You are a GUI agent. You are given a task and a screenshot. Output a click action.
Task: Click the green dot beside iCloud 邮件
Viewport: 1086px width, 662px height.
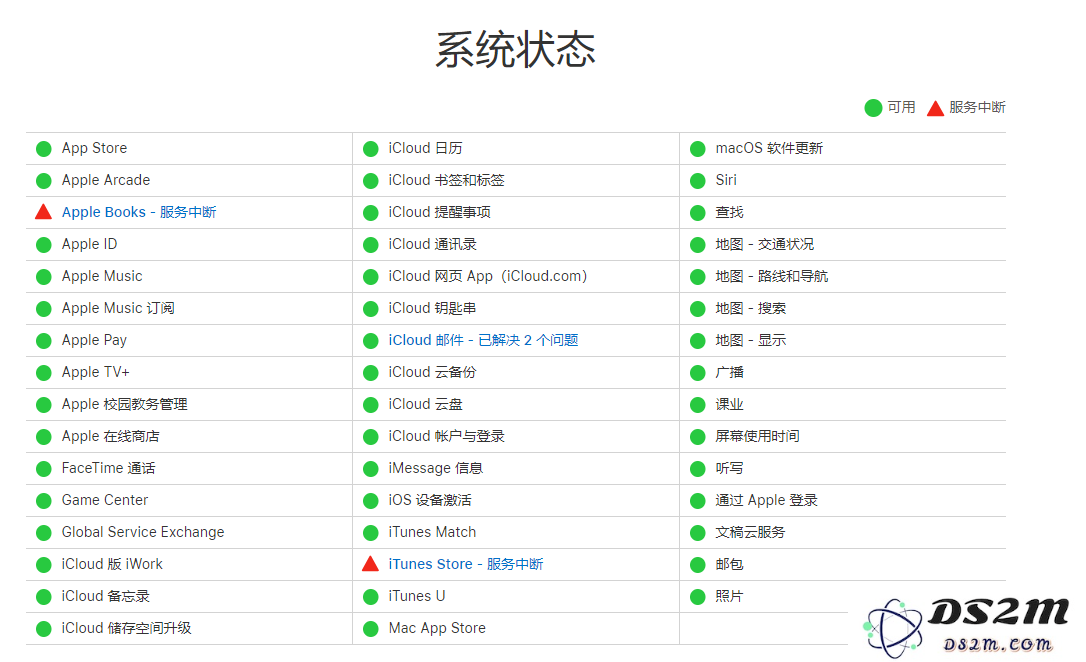[371, 341]
